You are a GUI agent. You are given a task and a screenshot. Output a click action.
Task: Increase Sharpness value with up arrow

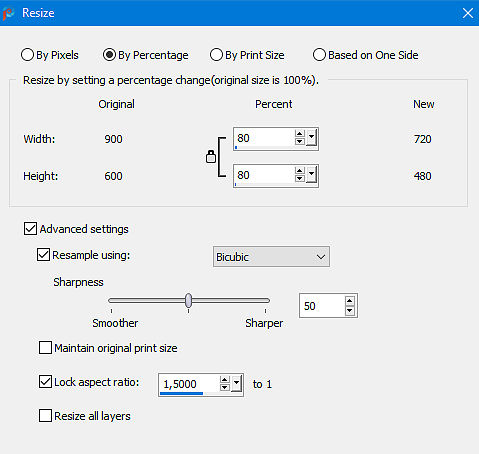point(349,301)
